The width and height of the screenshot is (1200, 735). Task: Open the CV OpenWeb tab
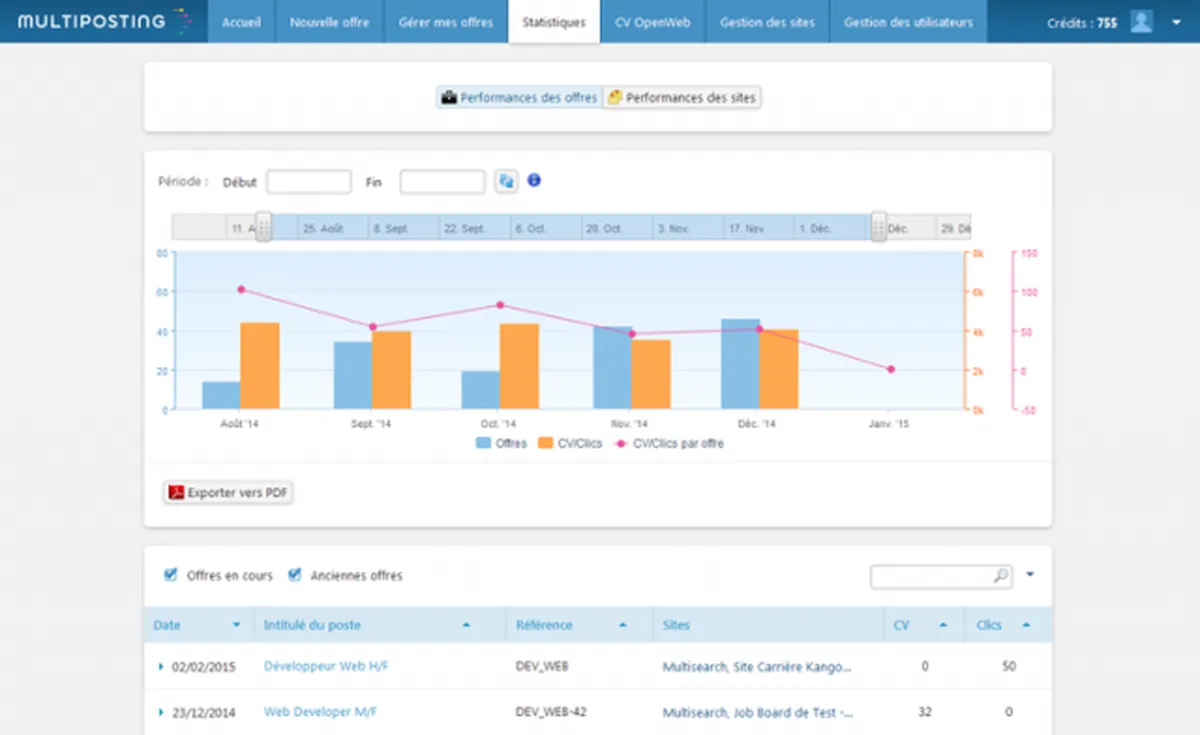coord(653,22)
